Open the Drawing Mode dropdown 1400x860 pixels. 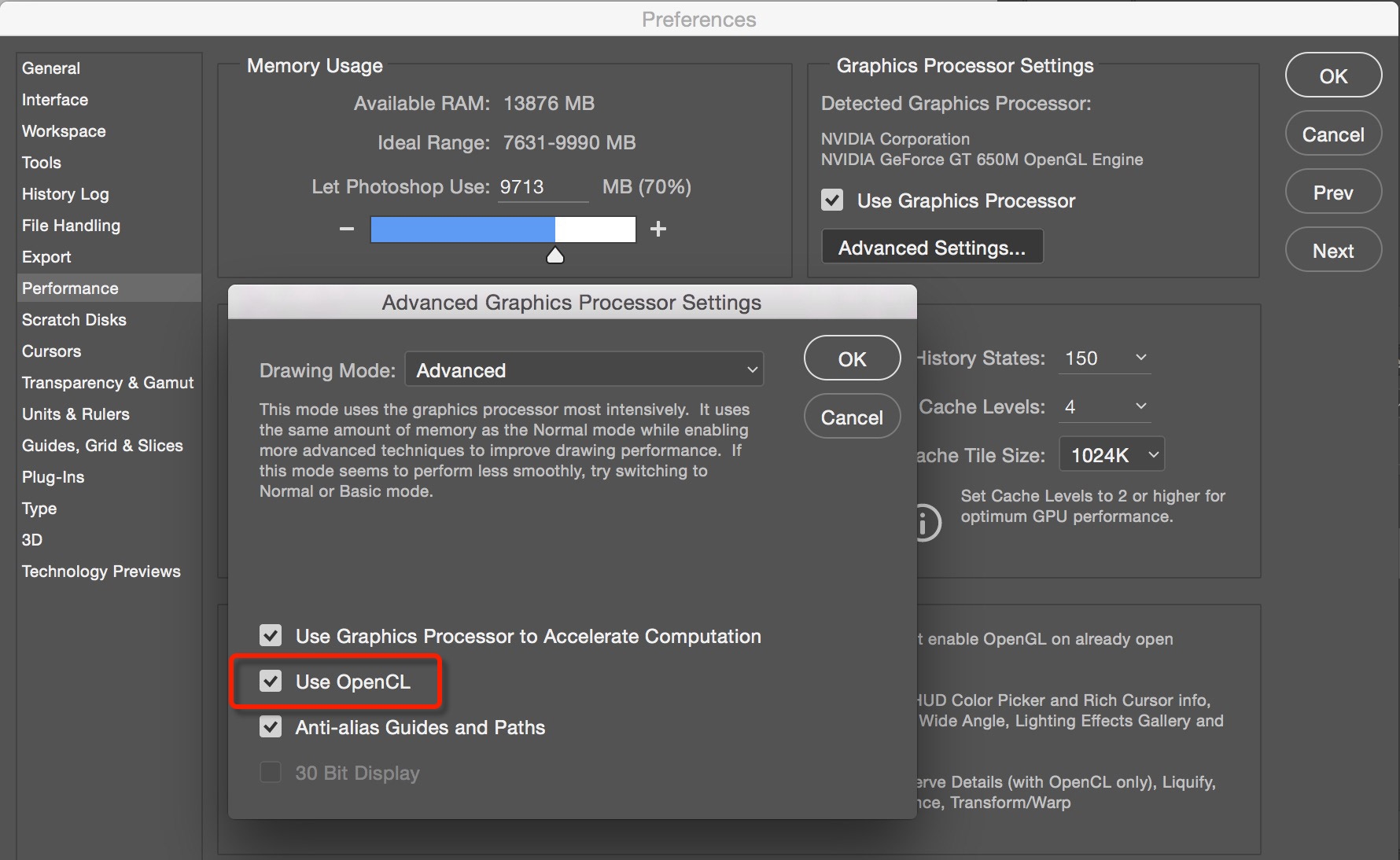click(x=584, y=369)
